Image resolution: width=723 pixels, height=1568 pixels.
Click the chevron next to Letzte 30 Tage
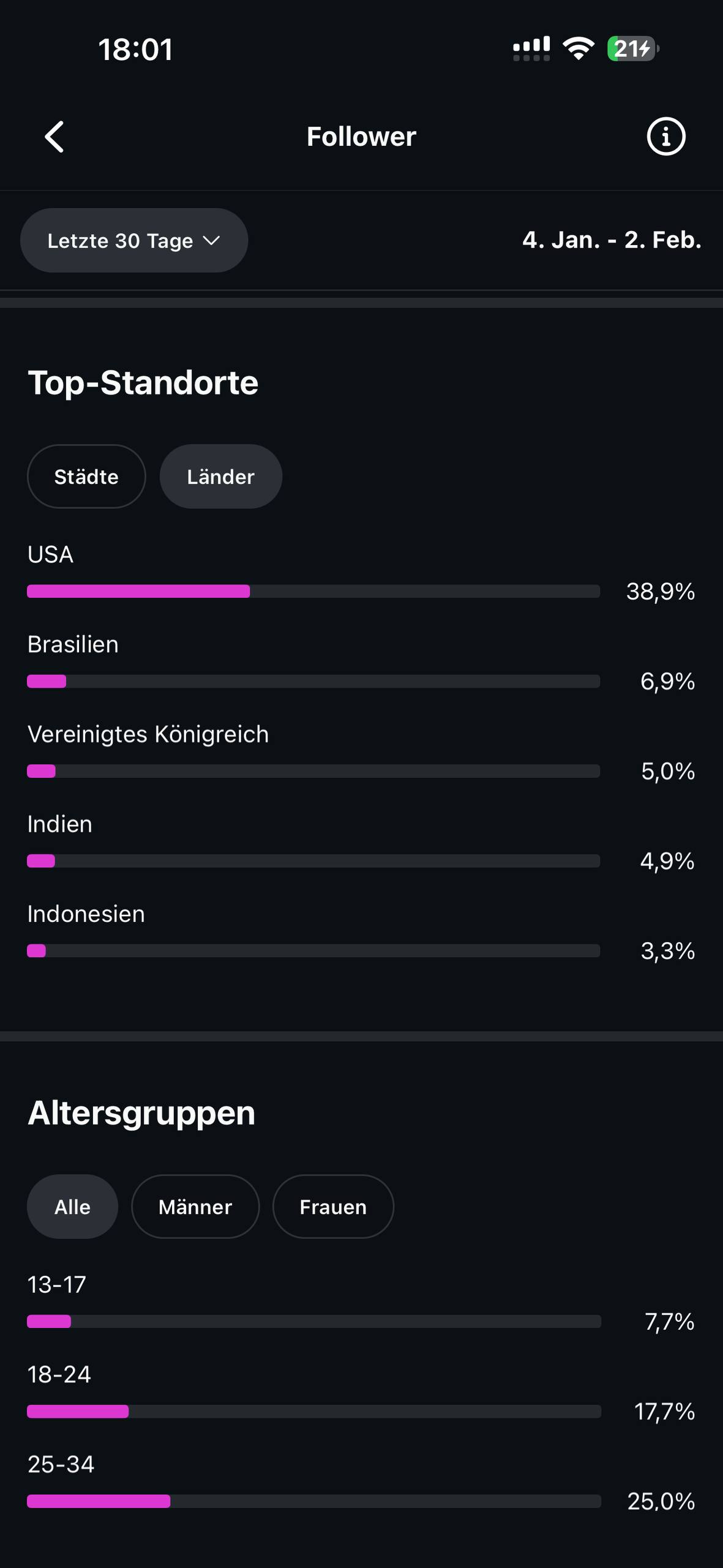click(211, 240)
